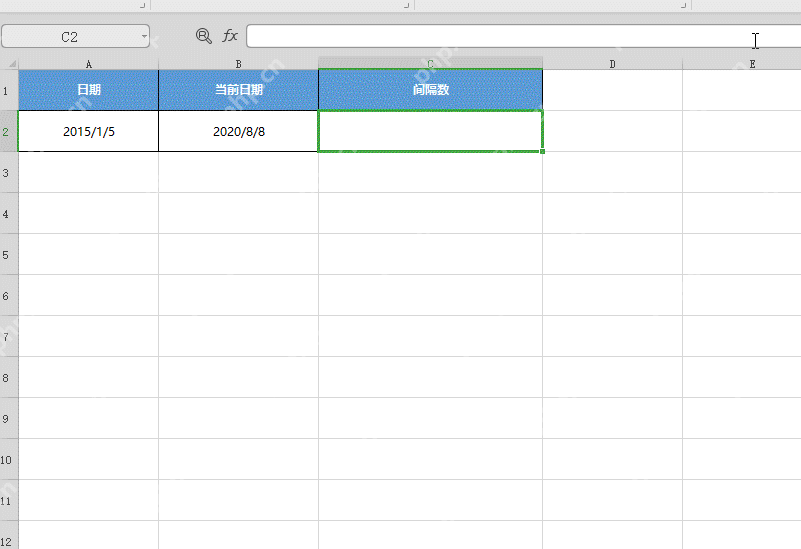Click the zoom magnifier icon beside fx

(x=204, y=36)
